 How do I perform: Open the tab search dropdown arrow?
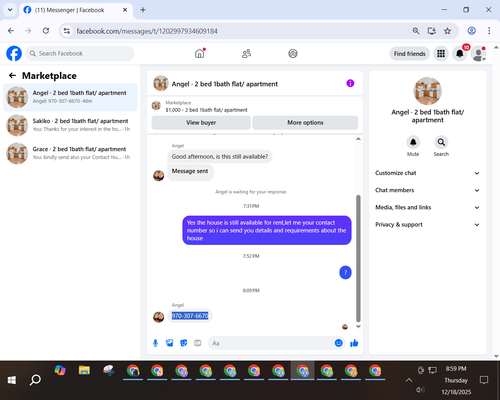(10, 10)
